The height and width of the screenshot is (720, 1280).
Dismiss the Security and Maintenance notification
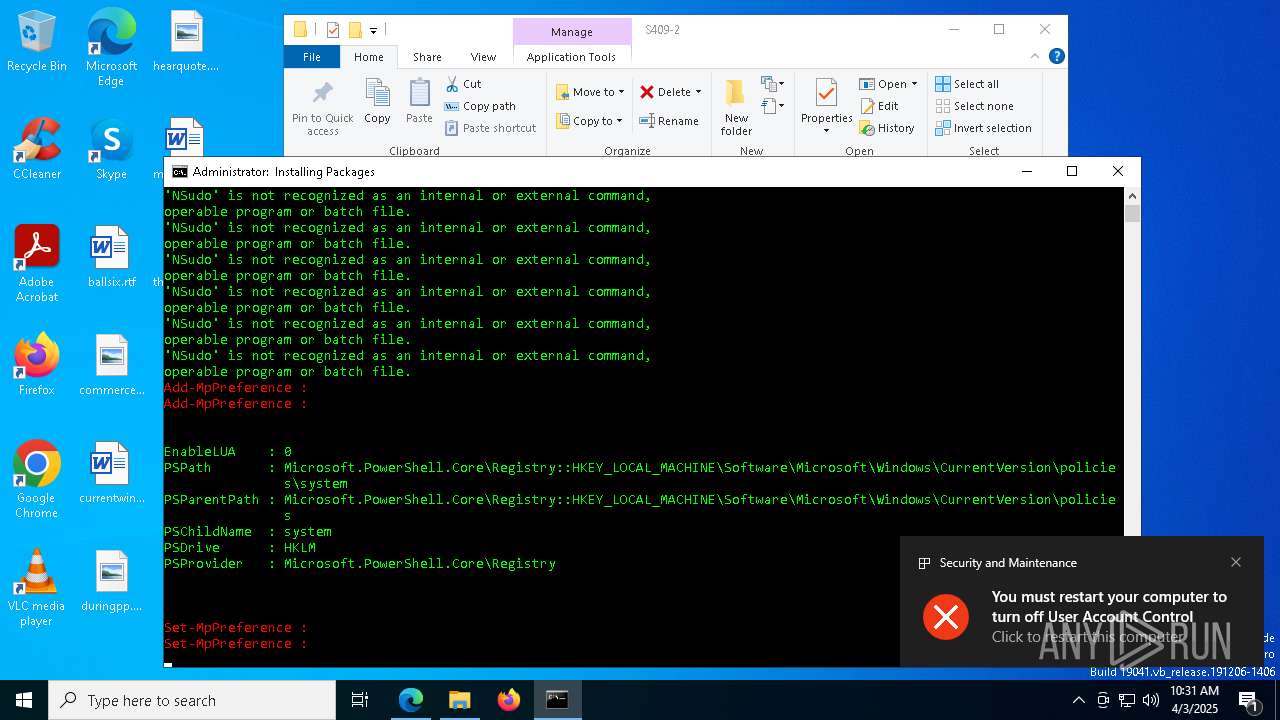tap(1236, 562)
